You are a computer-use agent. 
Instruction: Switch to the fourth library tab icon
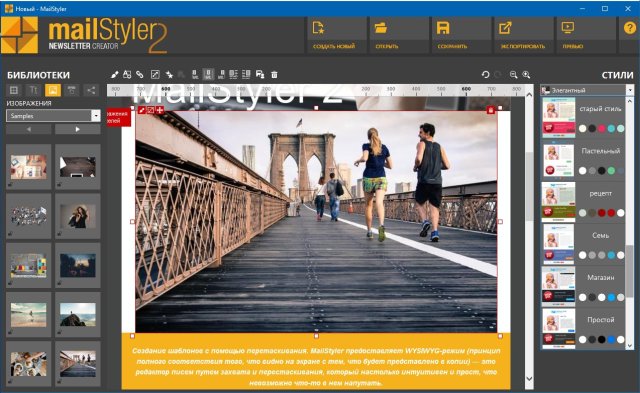tap(72, 90)
